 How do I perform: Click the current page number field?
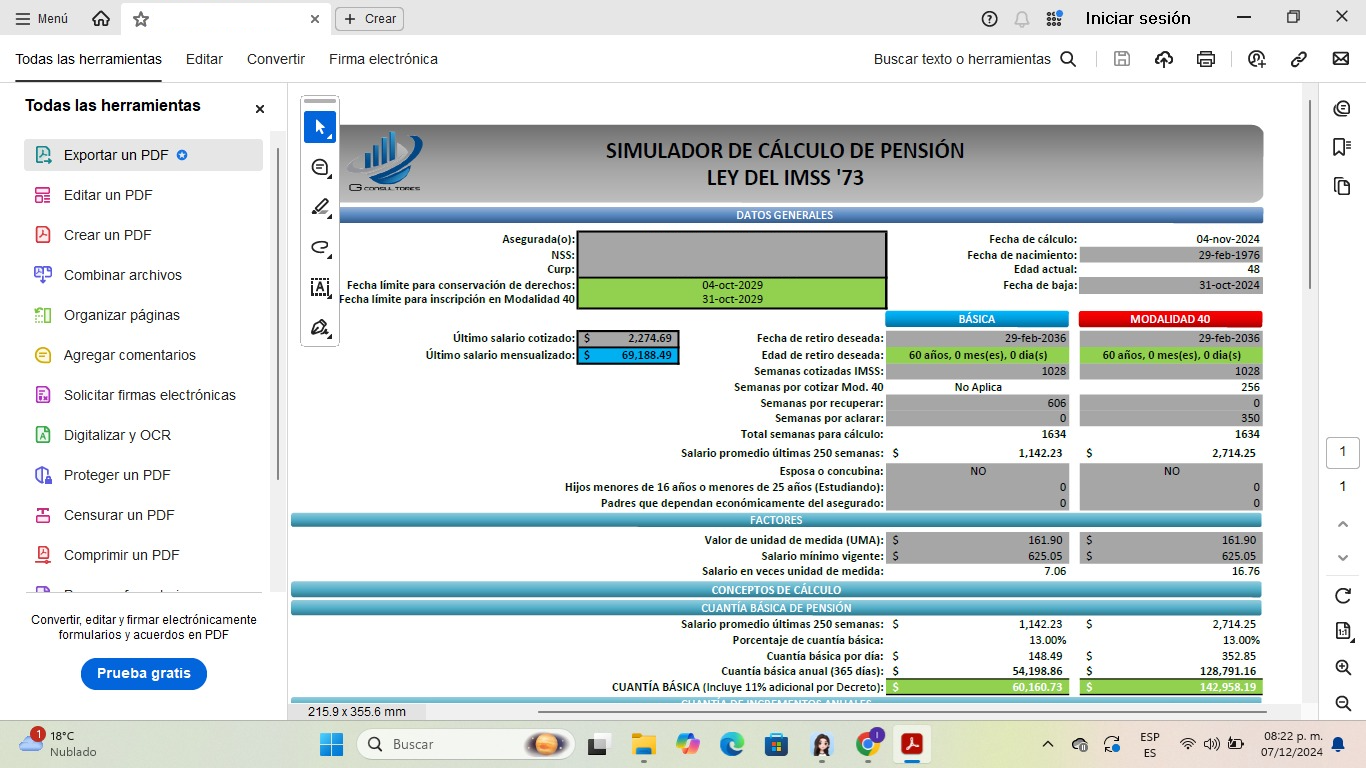point(1342,452)
